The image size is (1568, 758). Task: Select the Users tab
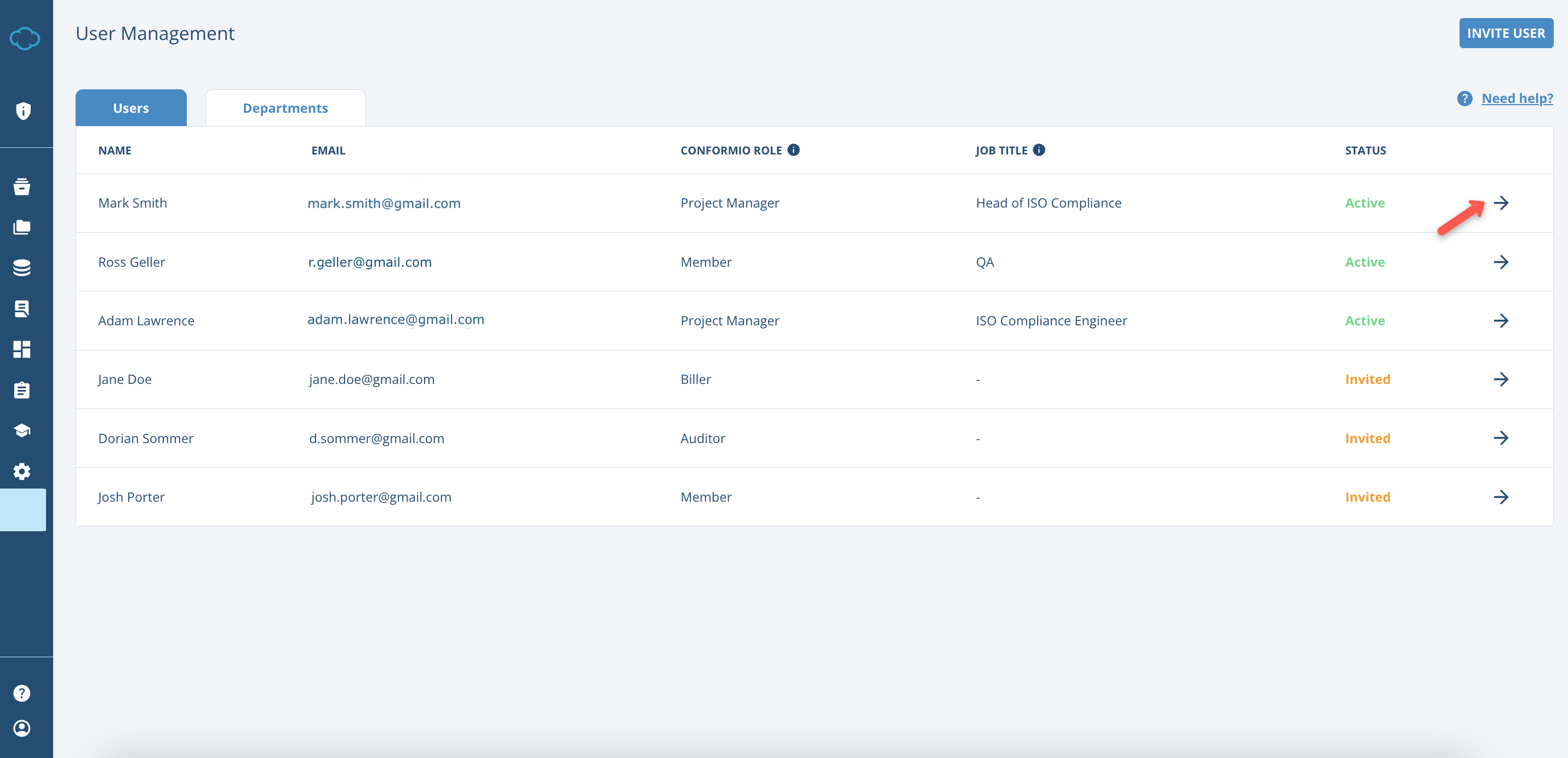coord(130,108)
